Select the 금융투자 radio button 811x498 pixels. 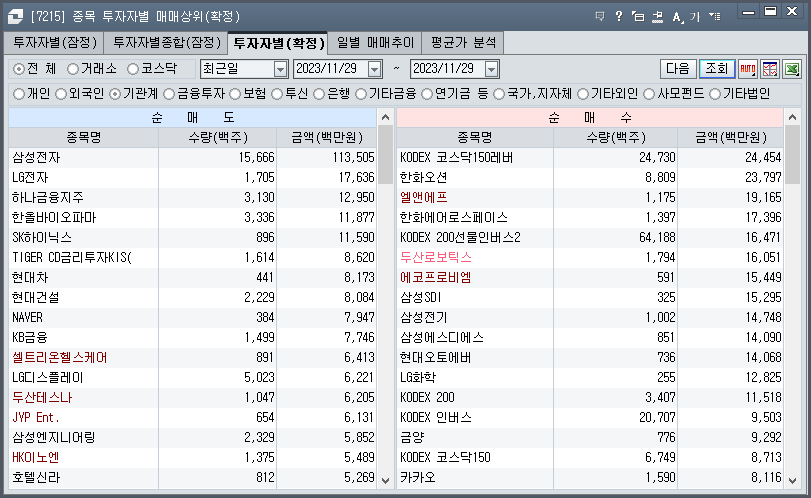tap(169, 94)
